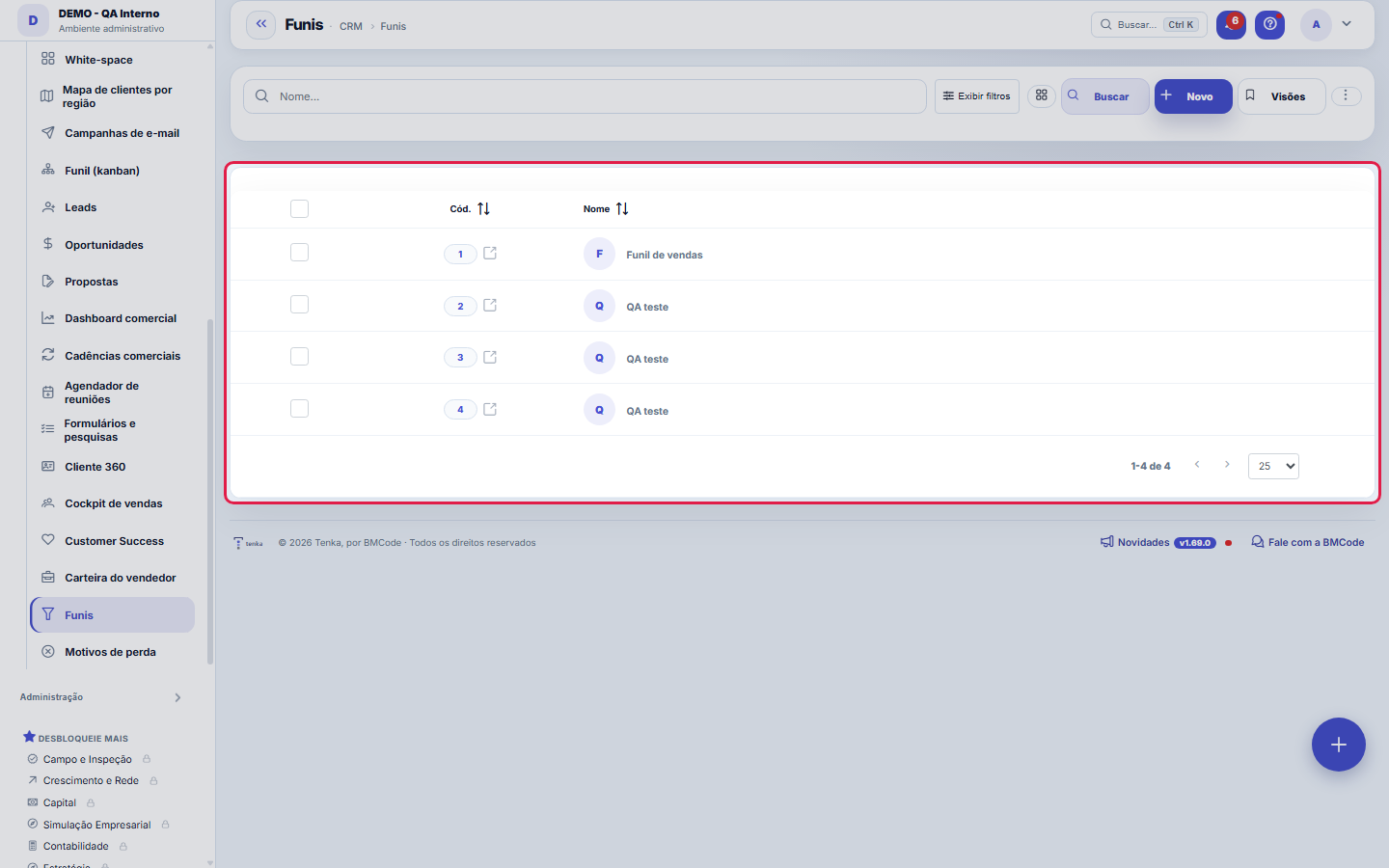This screenshot has height=868, width=1389.
Task: Open record 1 in new window icon
Action: point(490,254)
